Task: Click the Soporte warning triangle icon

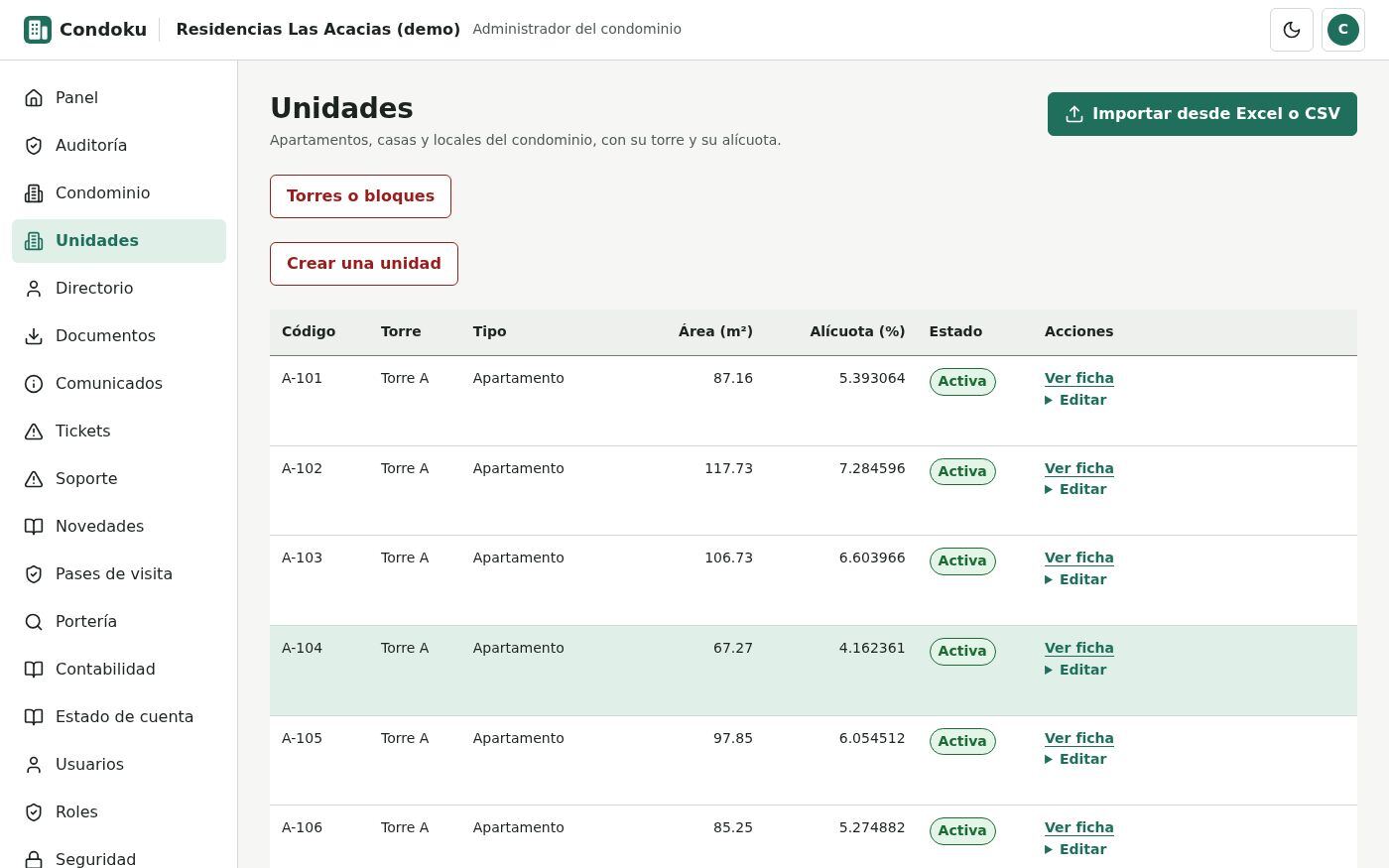Action: [34, 479]
